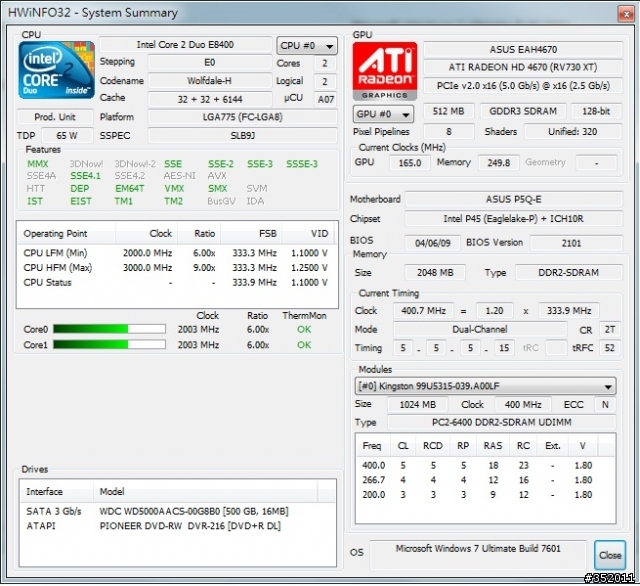Click the VID column header
The image size is (640, 586).
(308, 234)
